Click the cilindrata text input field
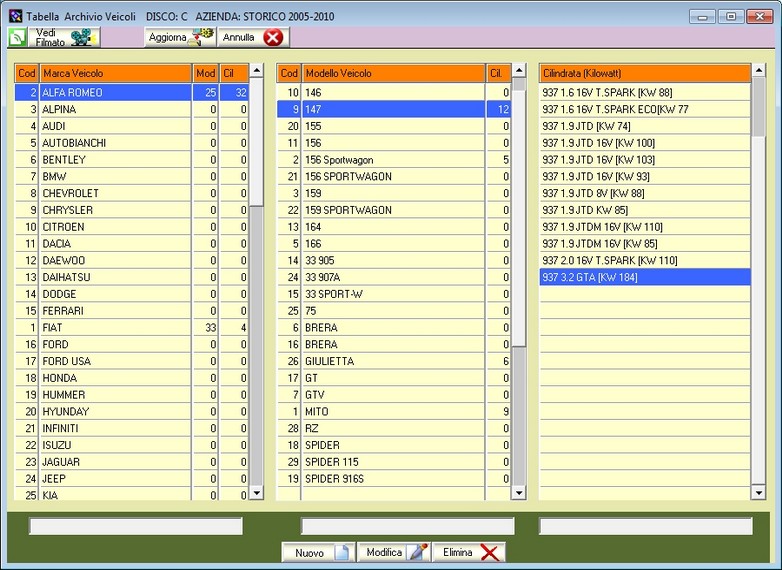 coord(646,526)
